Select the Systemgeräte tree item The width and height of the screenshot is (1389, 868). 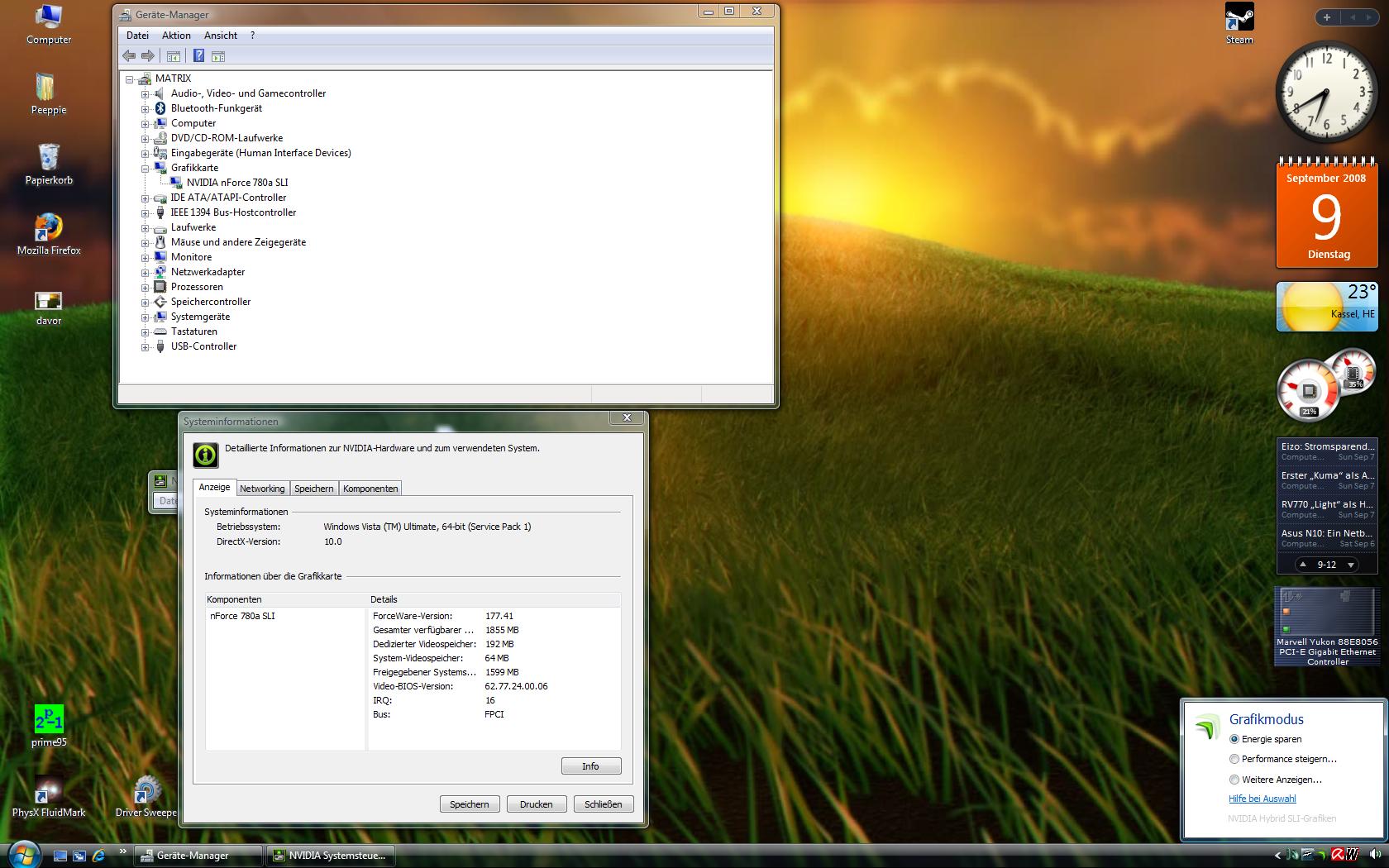coord(200,317)
